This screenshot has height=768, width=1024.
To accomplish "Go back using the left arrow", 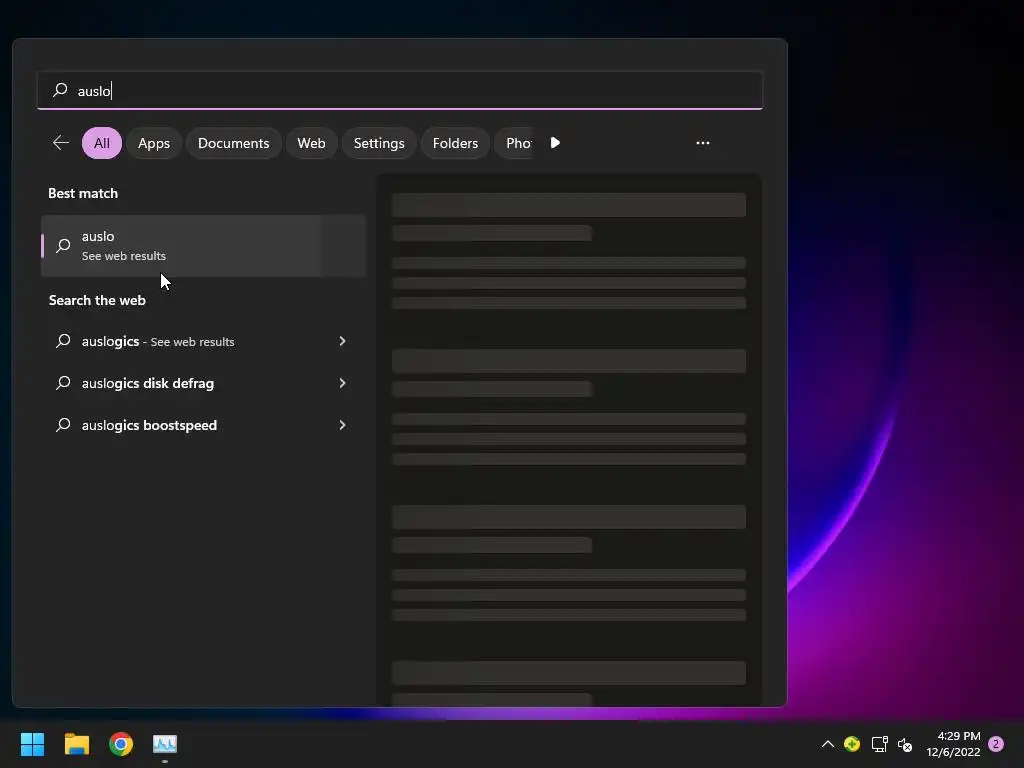I will point(61,143).
